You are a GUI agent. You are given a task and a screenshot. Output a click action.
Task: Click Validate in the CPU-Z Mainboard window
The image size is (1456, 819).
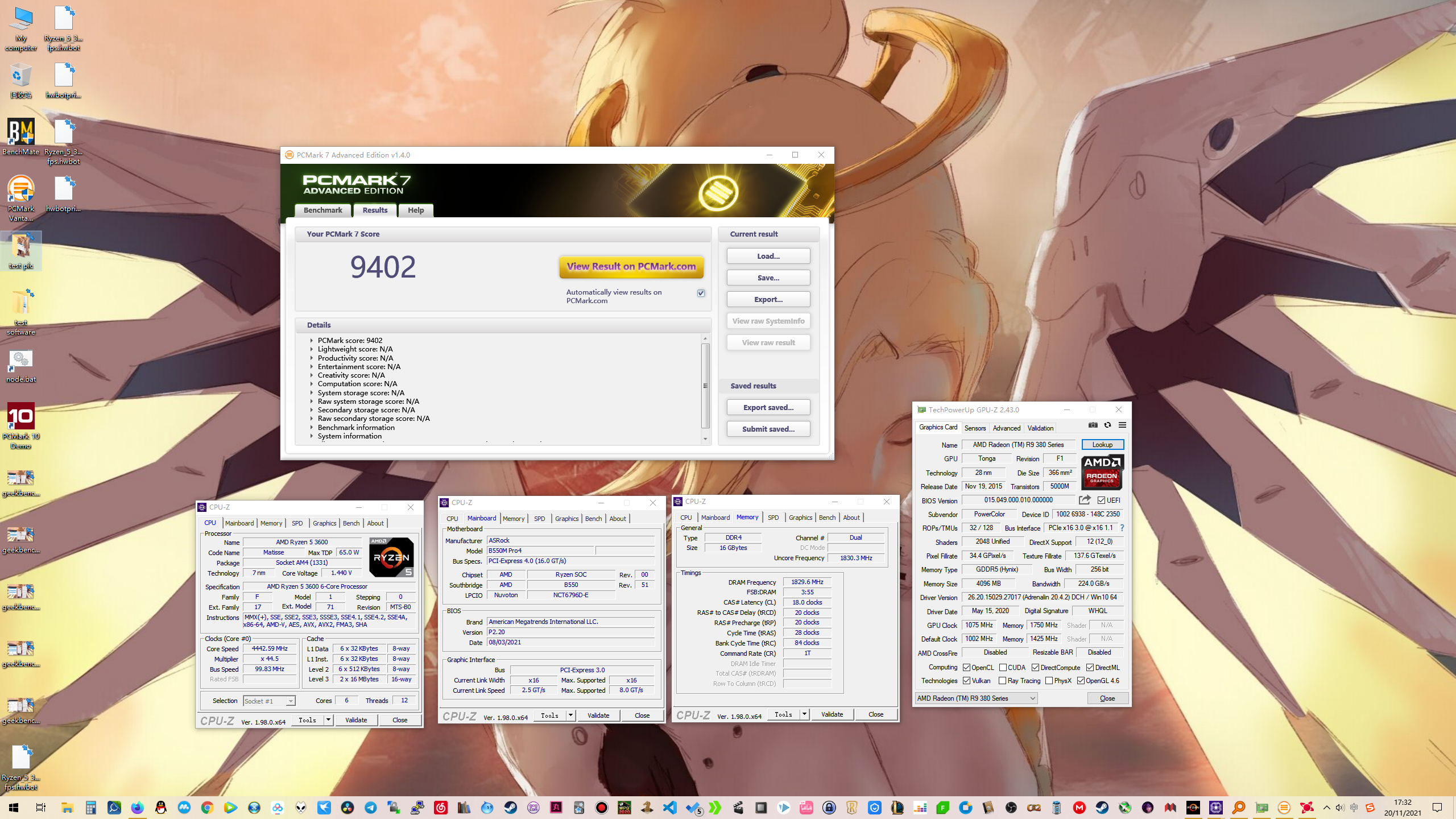tap(598, 715)
